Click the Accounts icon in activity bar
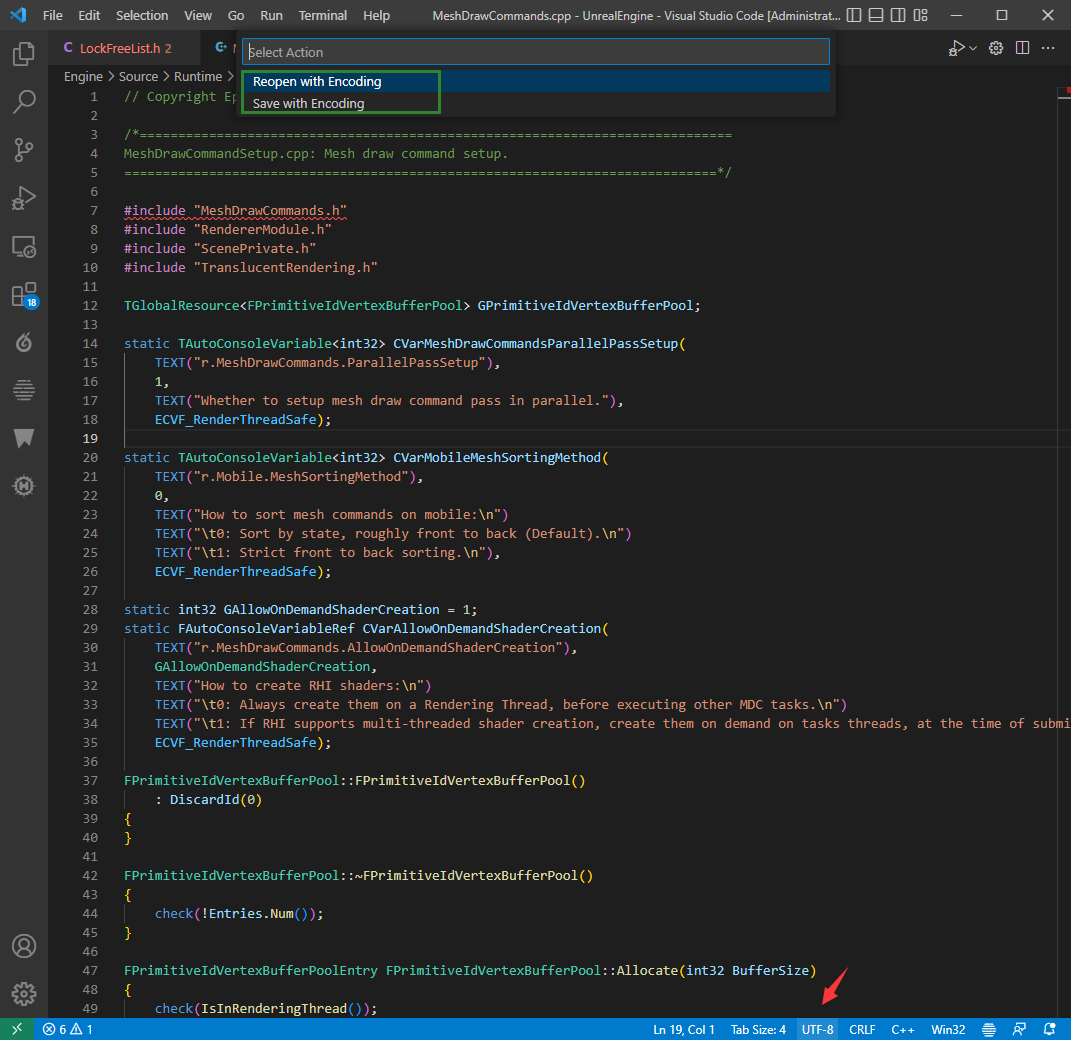 24,946
